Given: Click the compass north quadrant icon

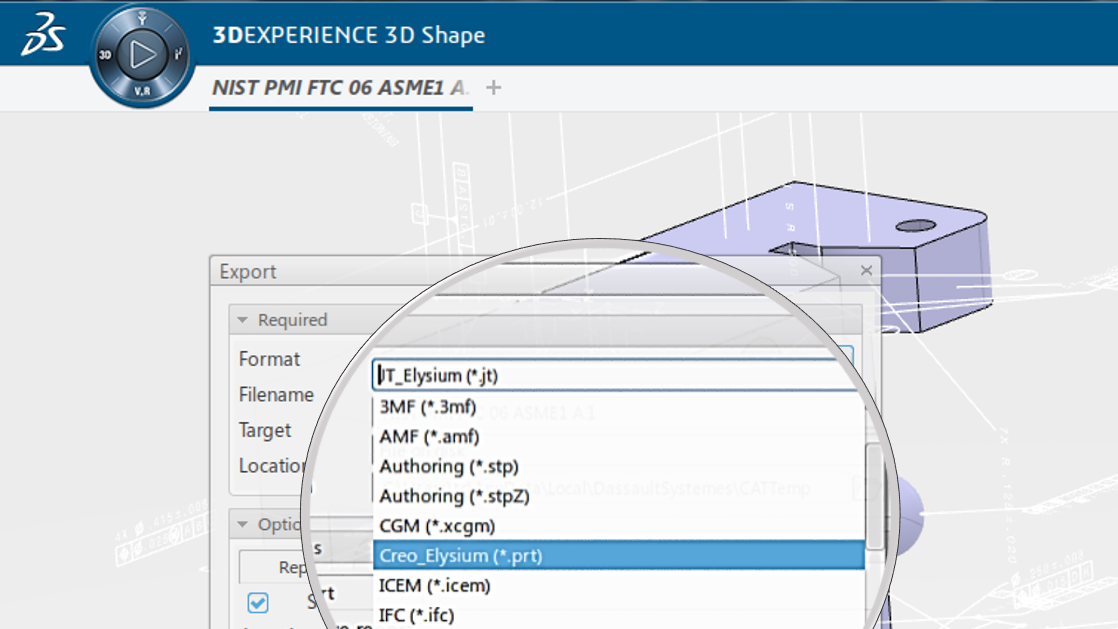Looking at the screenshot, I should (142, 19).
